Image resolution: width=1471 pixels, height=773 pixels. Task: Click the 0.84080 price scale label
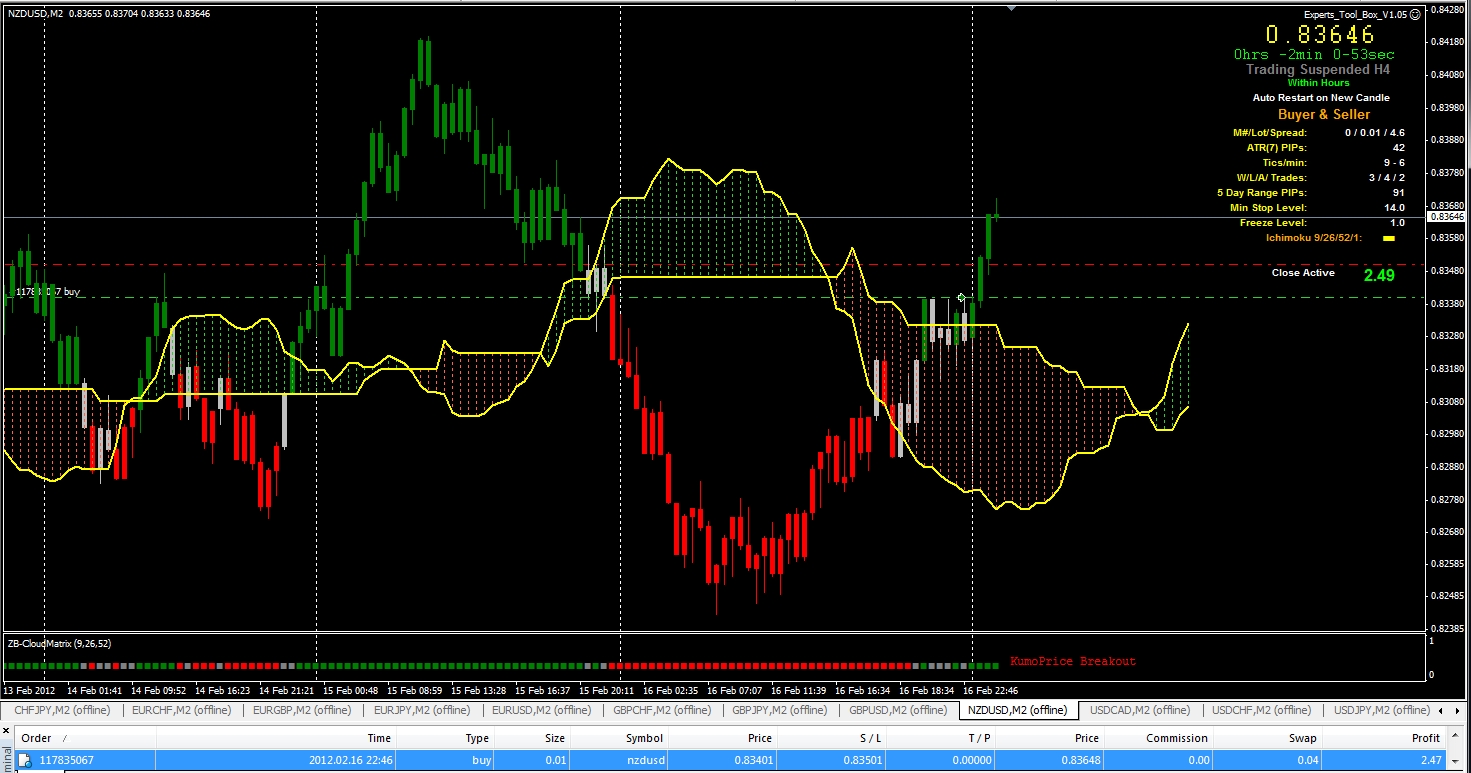(1448, 75)
